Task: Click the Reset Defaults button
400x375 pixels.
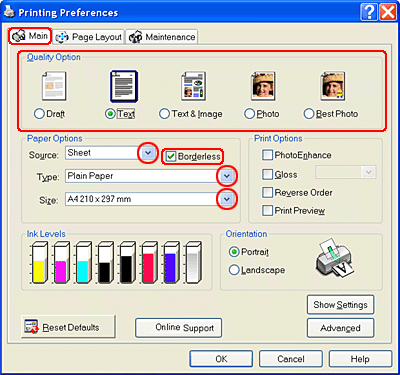Action: point(68,327)
